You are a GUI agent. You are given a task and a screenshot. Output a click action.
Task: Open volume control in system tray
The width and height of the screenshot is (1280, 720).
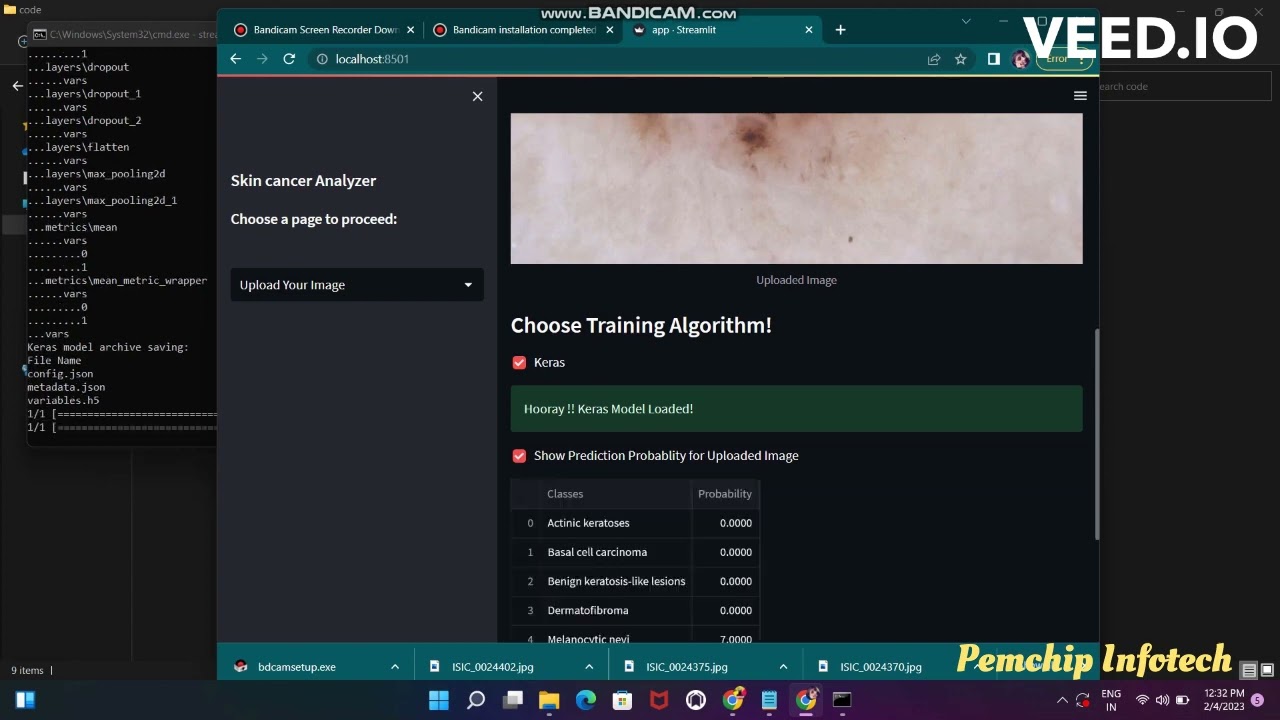tap(1162, 700)
